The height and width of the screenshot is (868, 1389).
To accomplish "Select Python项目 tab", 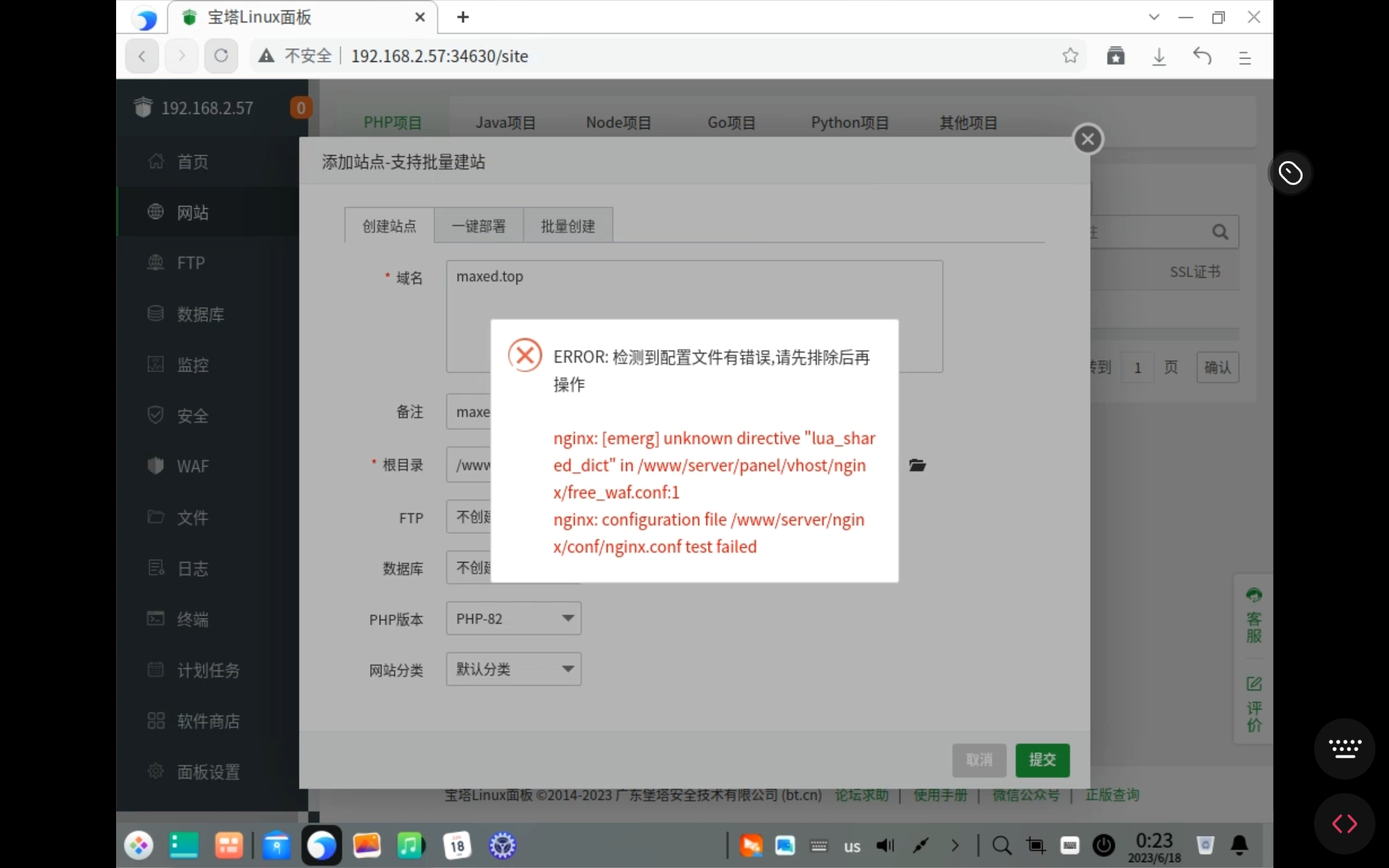I will tap(850, 122).
